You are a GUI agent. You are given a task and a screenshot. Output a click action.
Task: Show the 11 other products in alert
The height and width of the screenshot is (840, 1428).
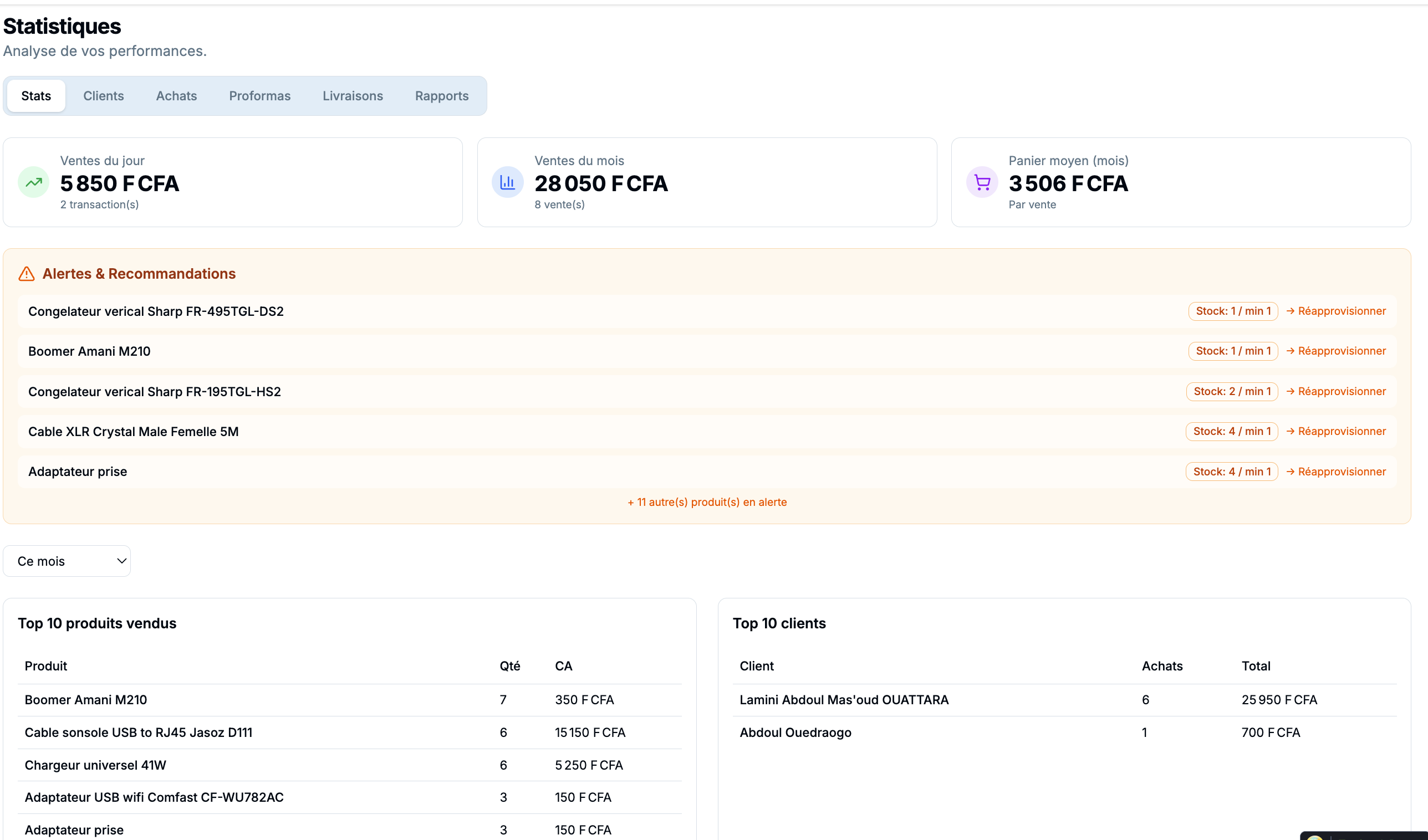[x=707, y=503]
